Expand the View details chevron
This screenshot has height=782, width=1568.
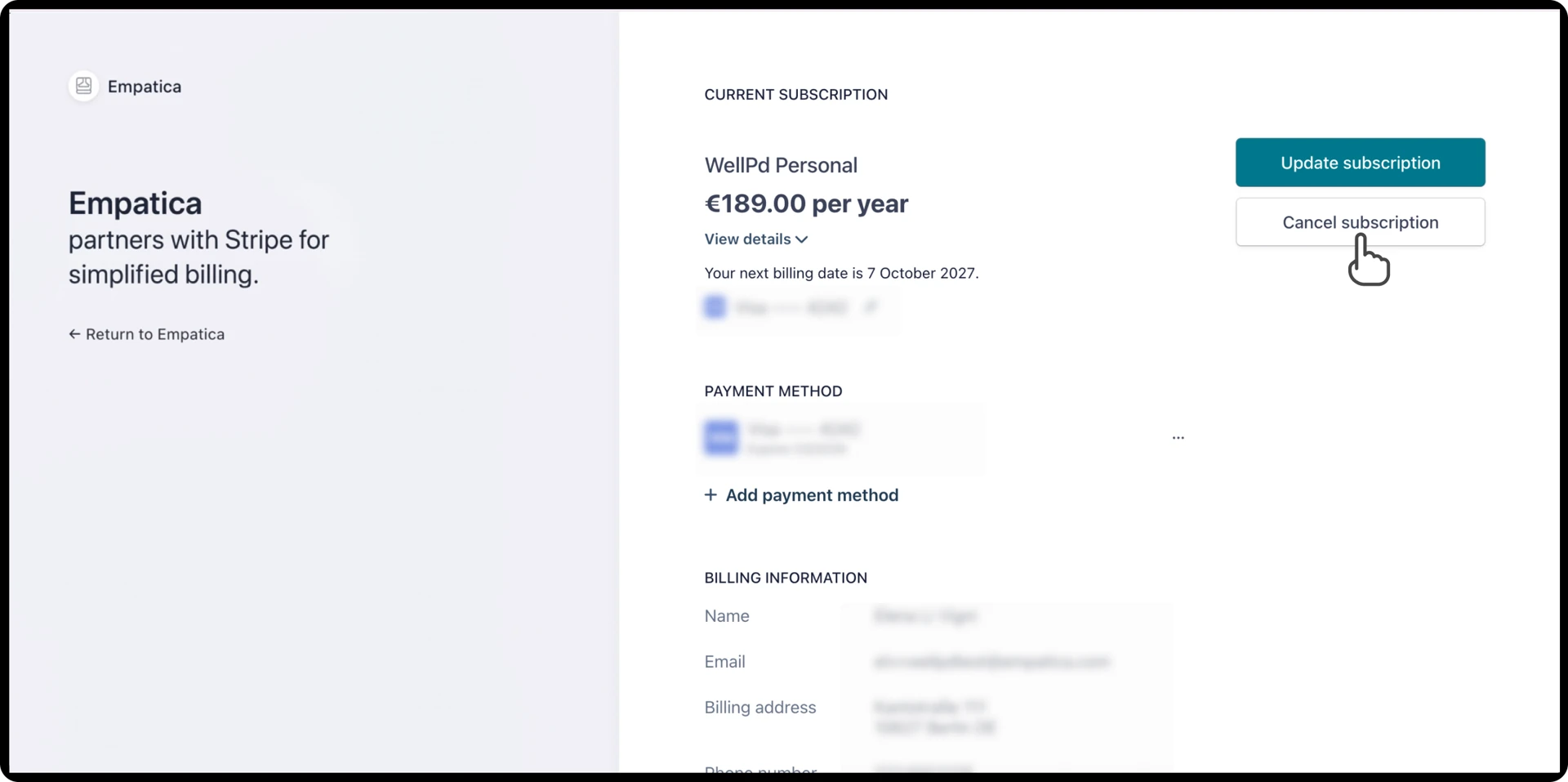[802, 239]
